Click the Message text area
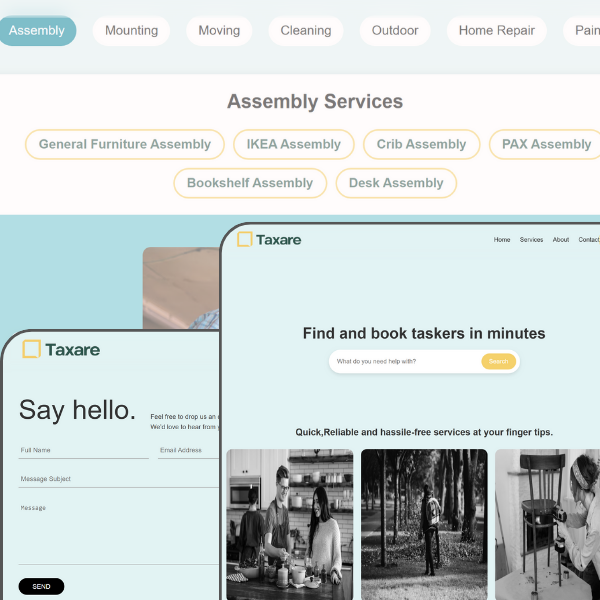The width and height of the screenshot is (600, 600). click(x=119, y=533)
